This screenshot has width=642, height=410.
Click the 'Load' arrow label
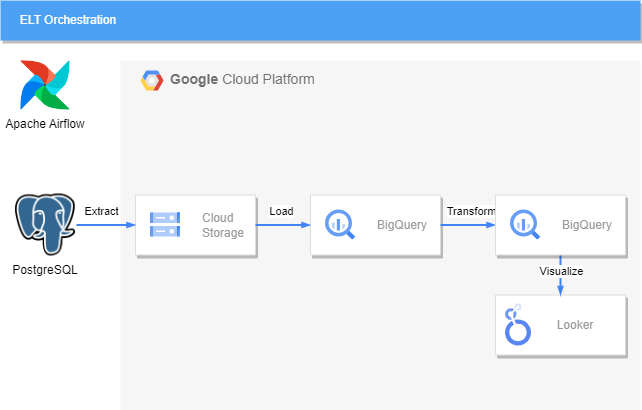pos(281,211)
